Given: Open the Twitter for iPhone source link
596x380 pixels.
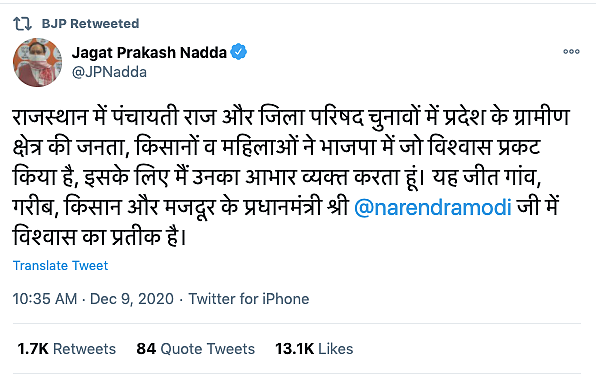Looking at the screenshot, I should [x=249, y=299].
